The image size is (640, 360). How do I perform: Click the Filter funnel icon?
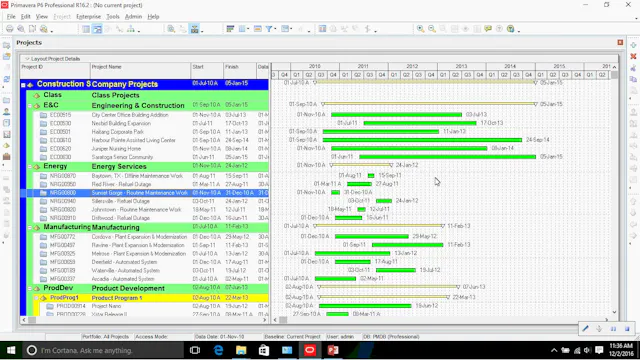(269, 29)
